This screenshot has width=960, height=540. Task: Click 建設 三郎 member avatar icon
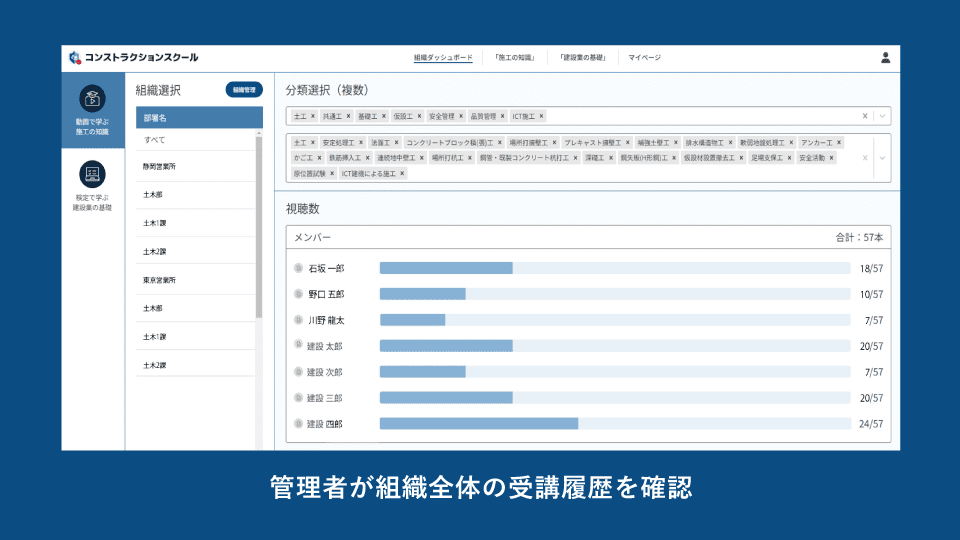pyautogui.click(x=298, y=397)
